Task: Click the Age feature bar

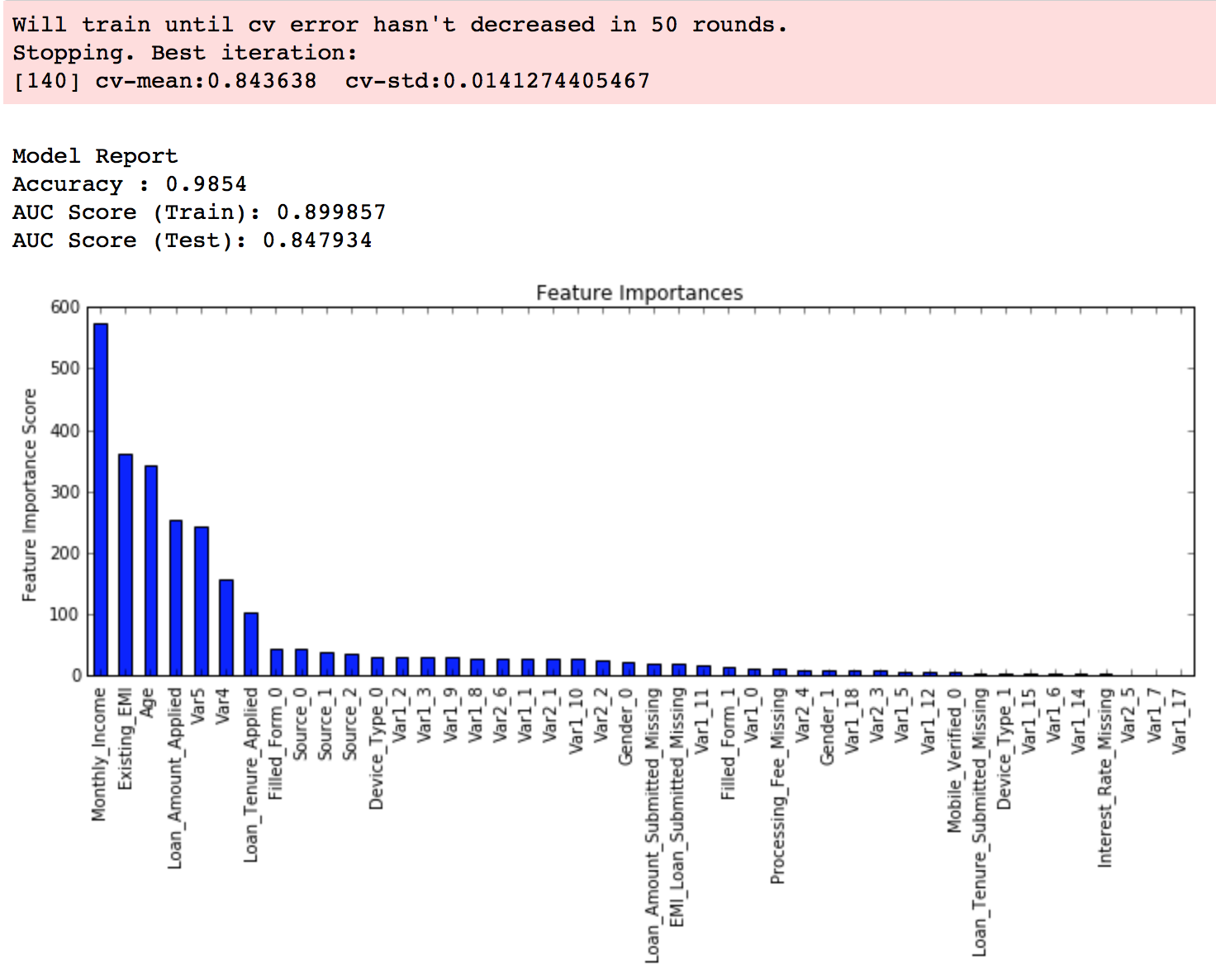Action: 151,570
